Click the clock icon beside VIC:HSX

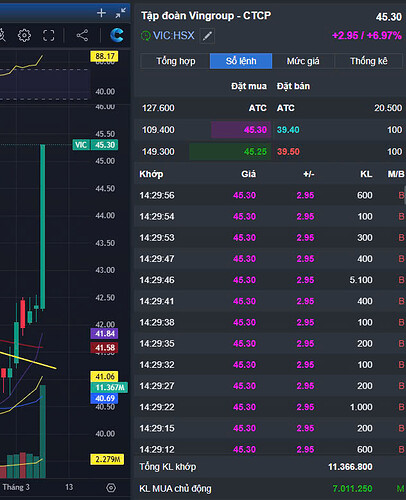click(146, 35)
